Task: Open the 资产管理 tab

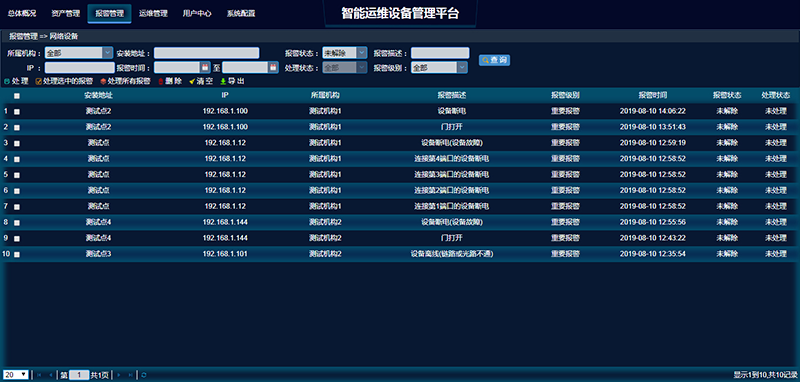Action: 66,14
